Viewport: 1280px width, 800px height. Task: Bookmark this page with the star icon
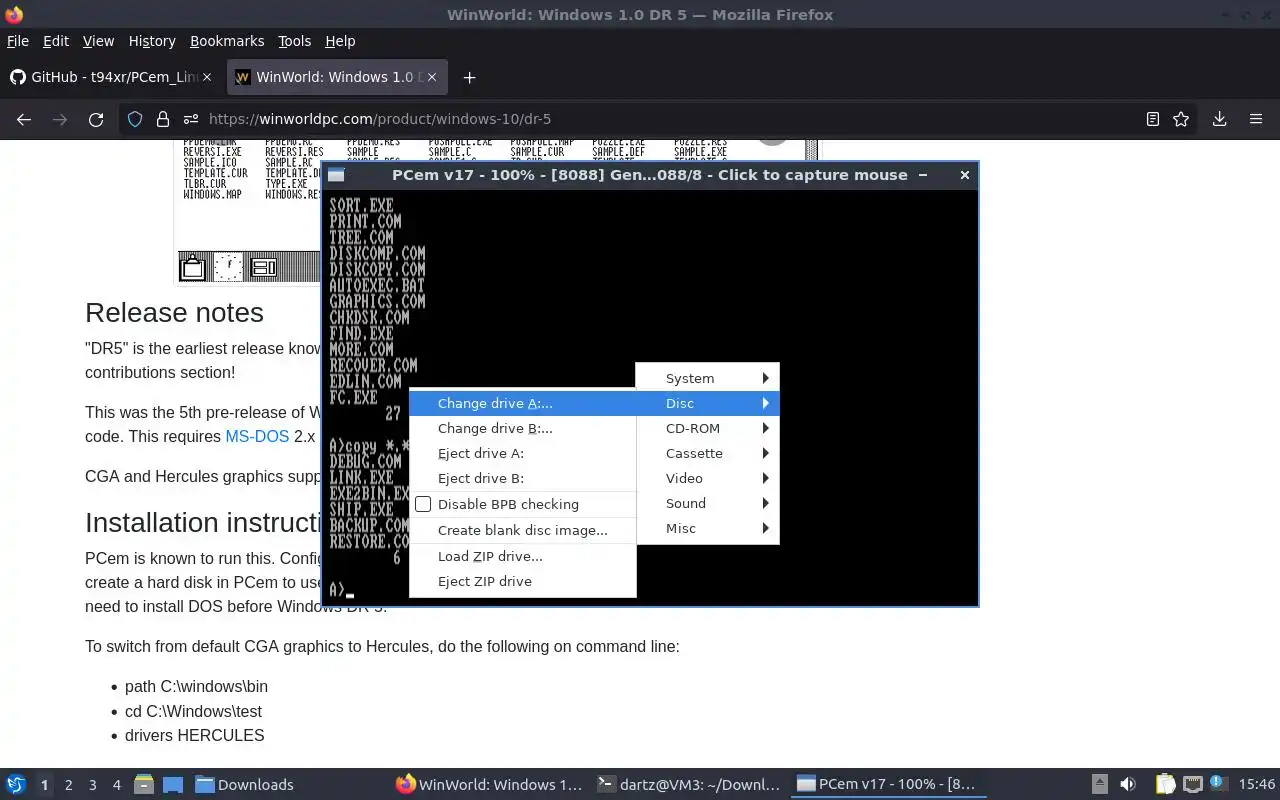[1181, 119]
